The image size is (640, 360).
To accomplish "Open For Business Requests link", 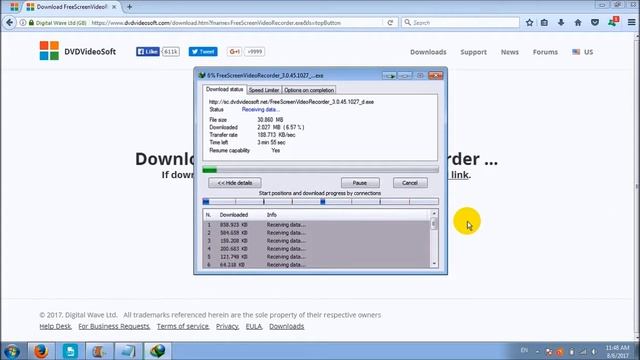I will [x=114, y=326].
